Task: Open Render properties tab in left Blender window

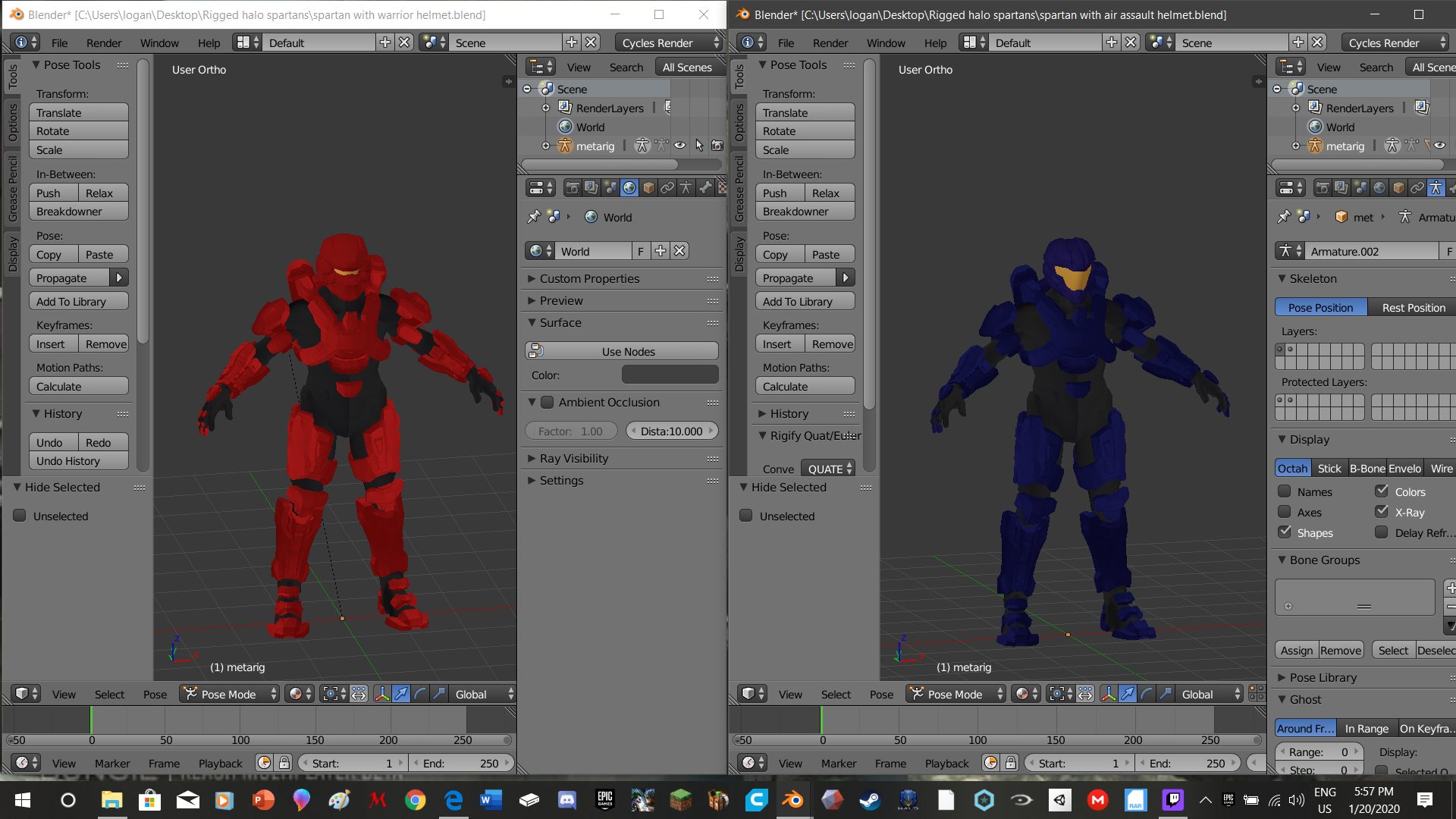Action: click(x=573, y=187)
